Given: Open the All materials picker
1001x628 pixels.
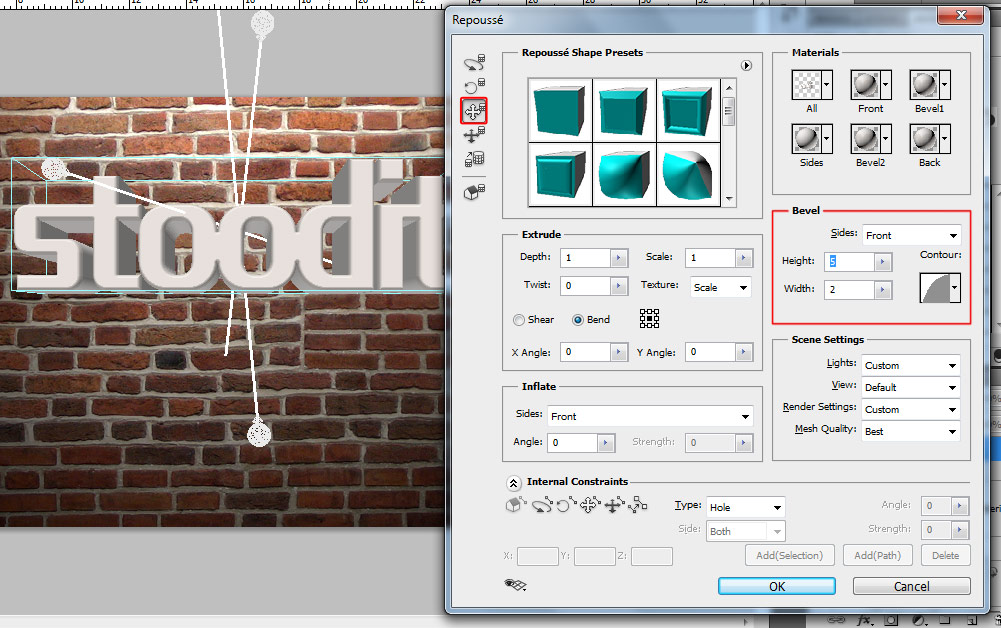Looking at the screenshot, I should pos(812,84).
